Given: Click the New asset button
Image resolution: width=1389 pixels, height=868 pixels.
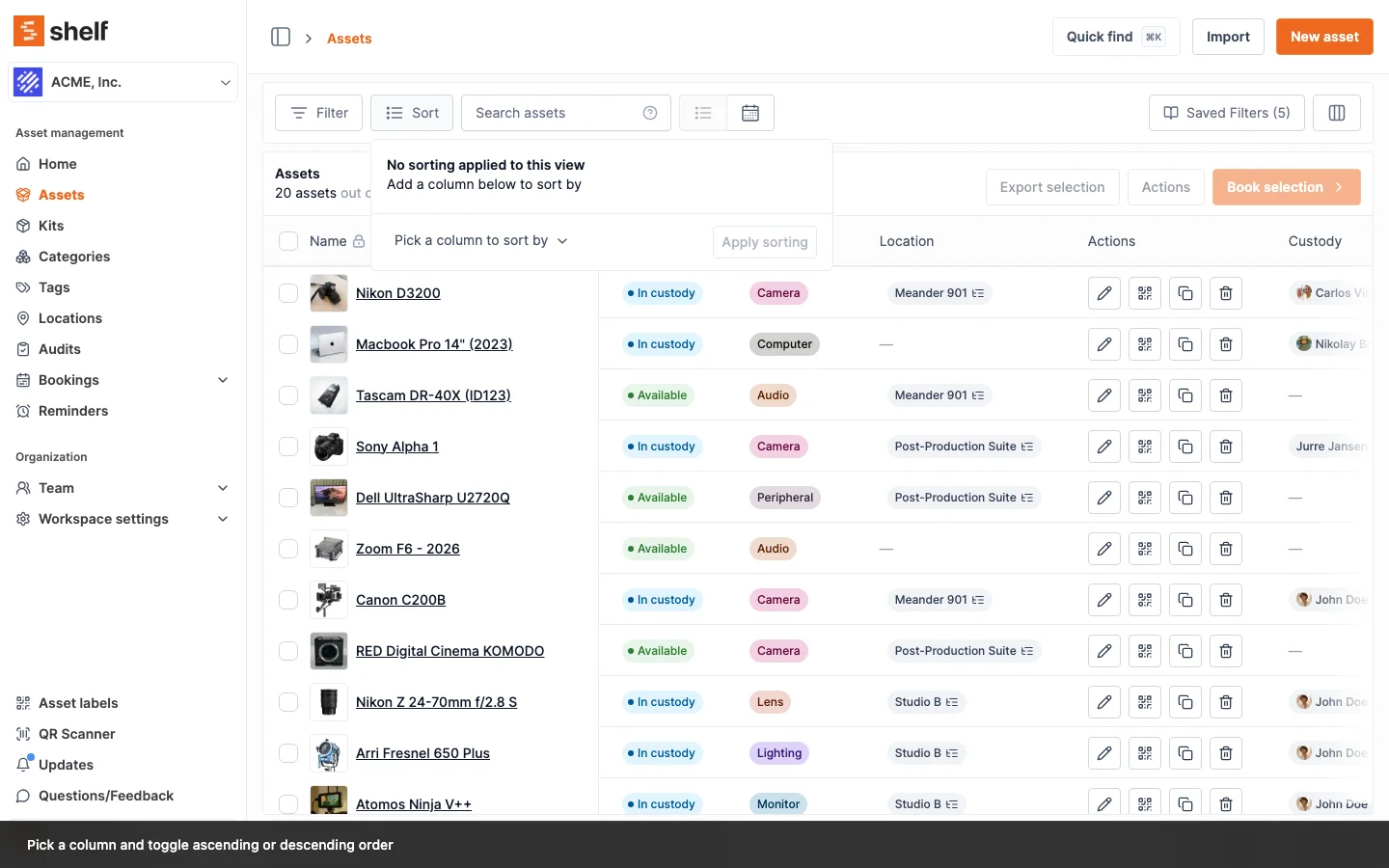Looking at the screenshot, I should 1323,37.
